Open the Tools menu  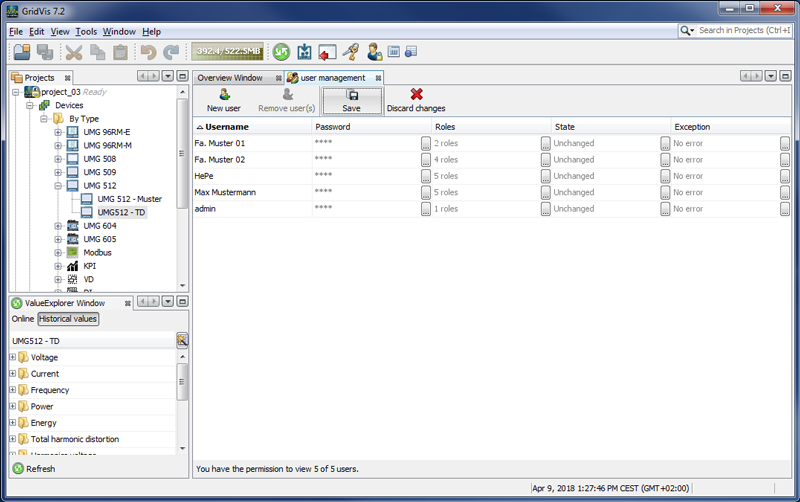(x=86, y=32)
